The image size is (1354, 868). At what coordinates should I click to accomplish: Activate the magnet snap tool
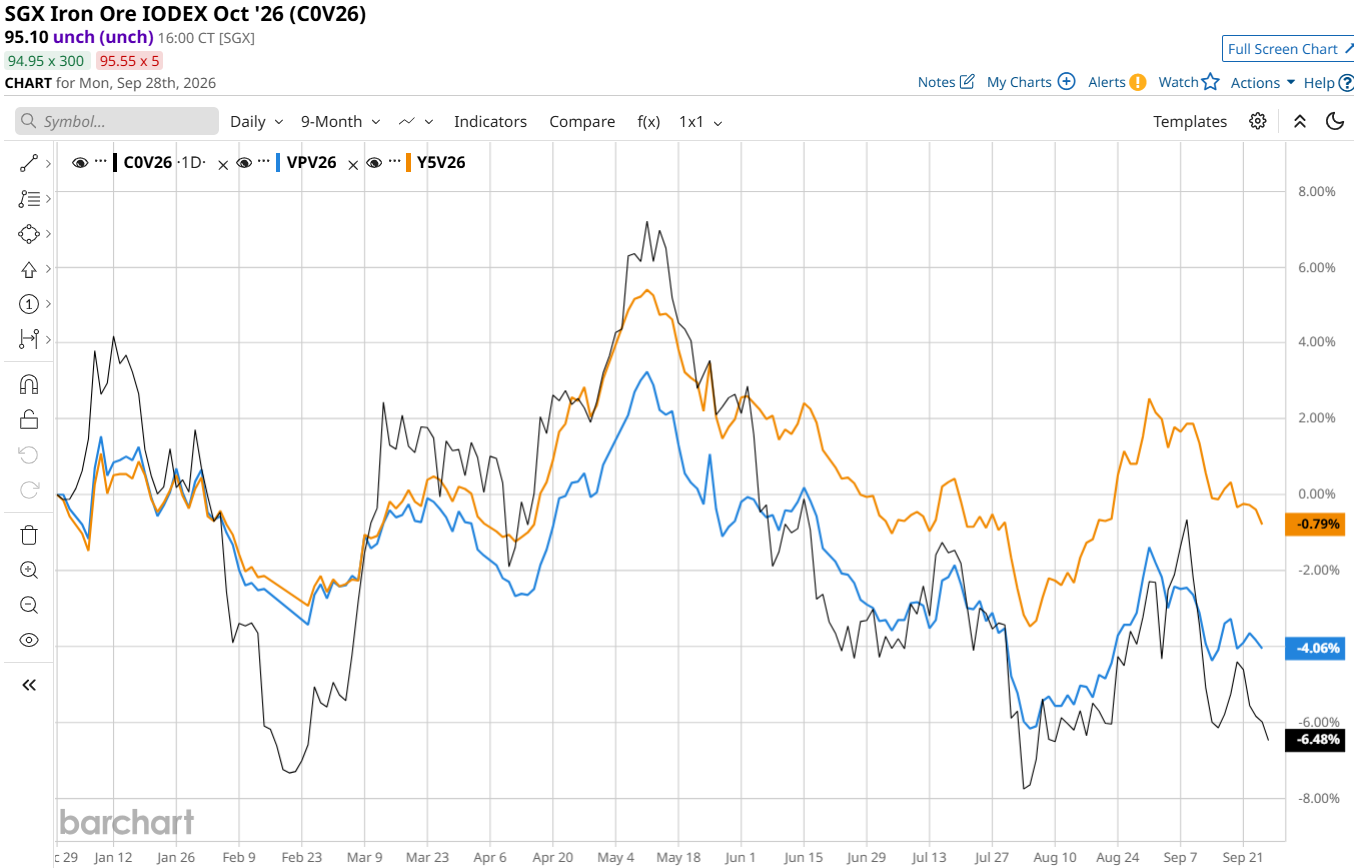tap(29, 384)
